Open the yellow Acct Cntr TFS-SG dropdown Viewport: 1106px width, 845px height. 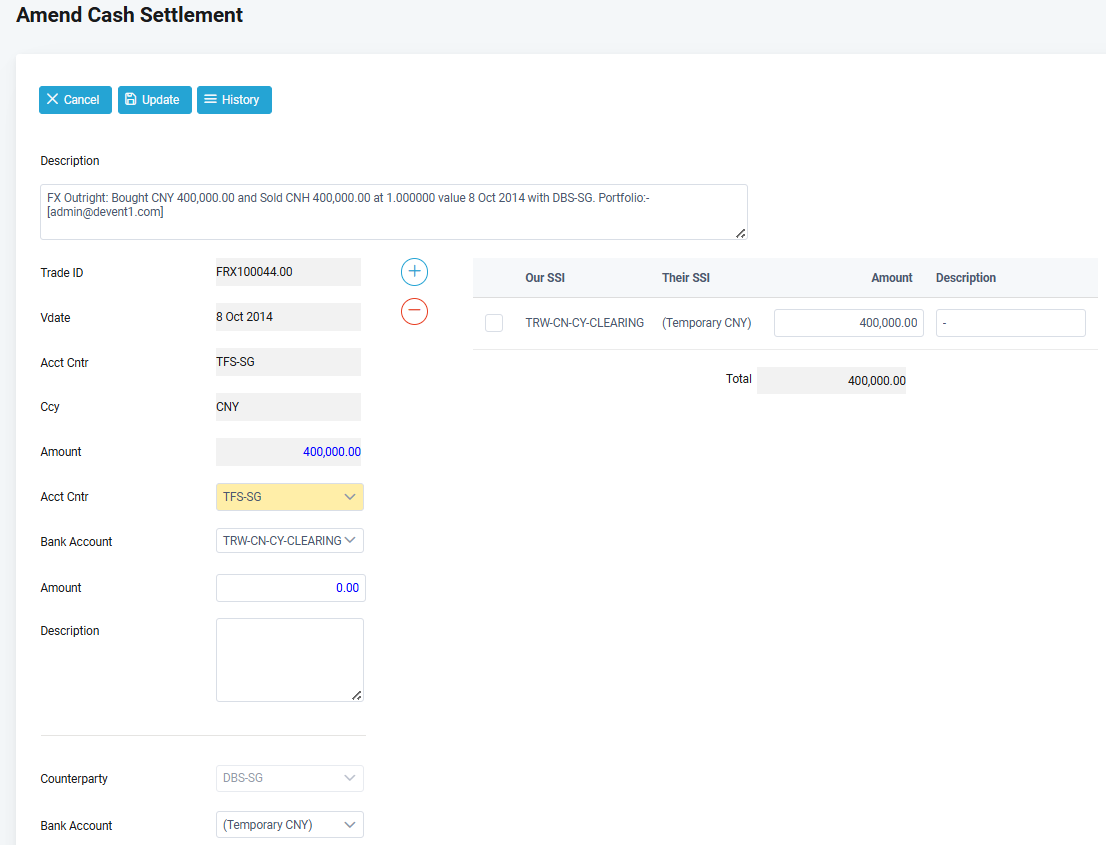point(289,497)
